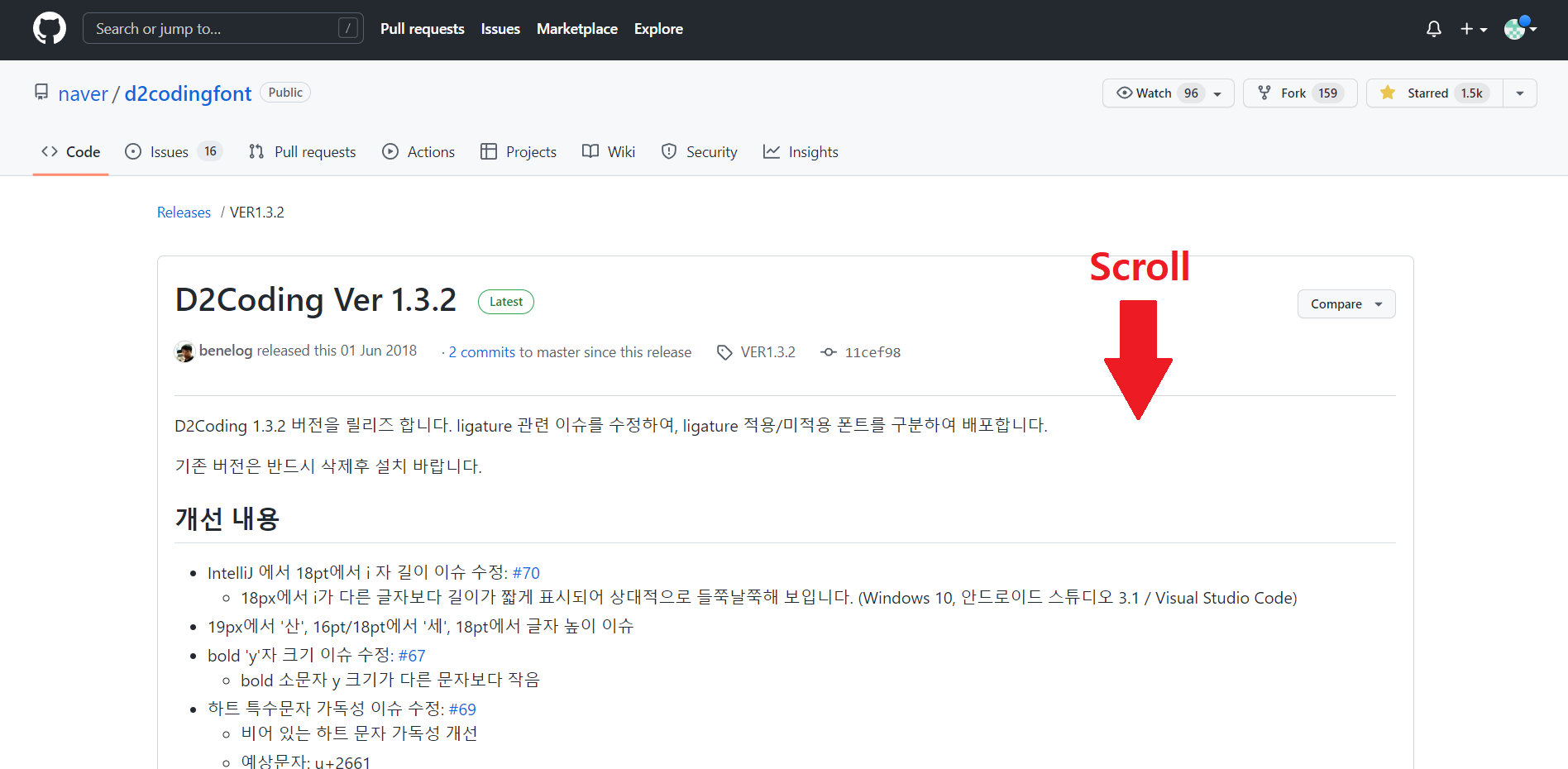Click the Security tab shield icon

pyautogui.click(x=669, y=151)
